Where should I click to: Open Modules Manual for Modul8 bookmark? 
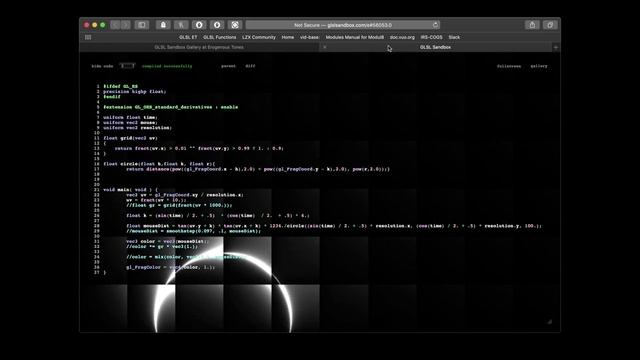[355, 37]
